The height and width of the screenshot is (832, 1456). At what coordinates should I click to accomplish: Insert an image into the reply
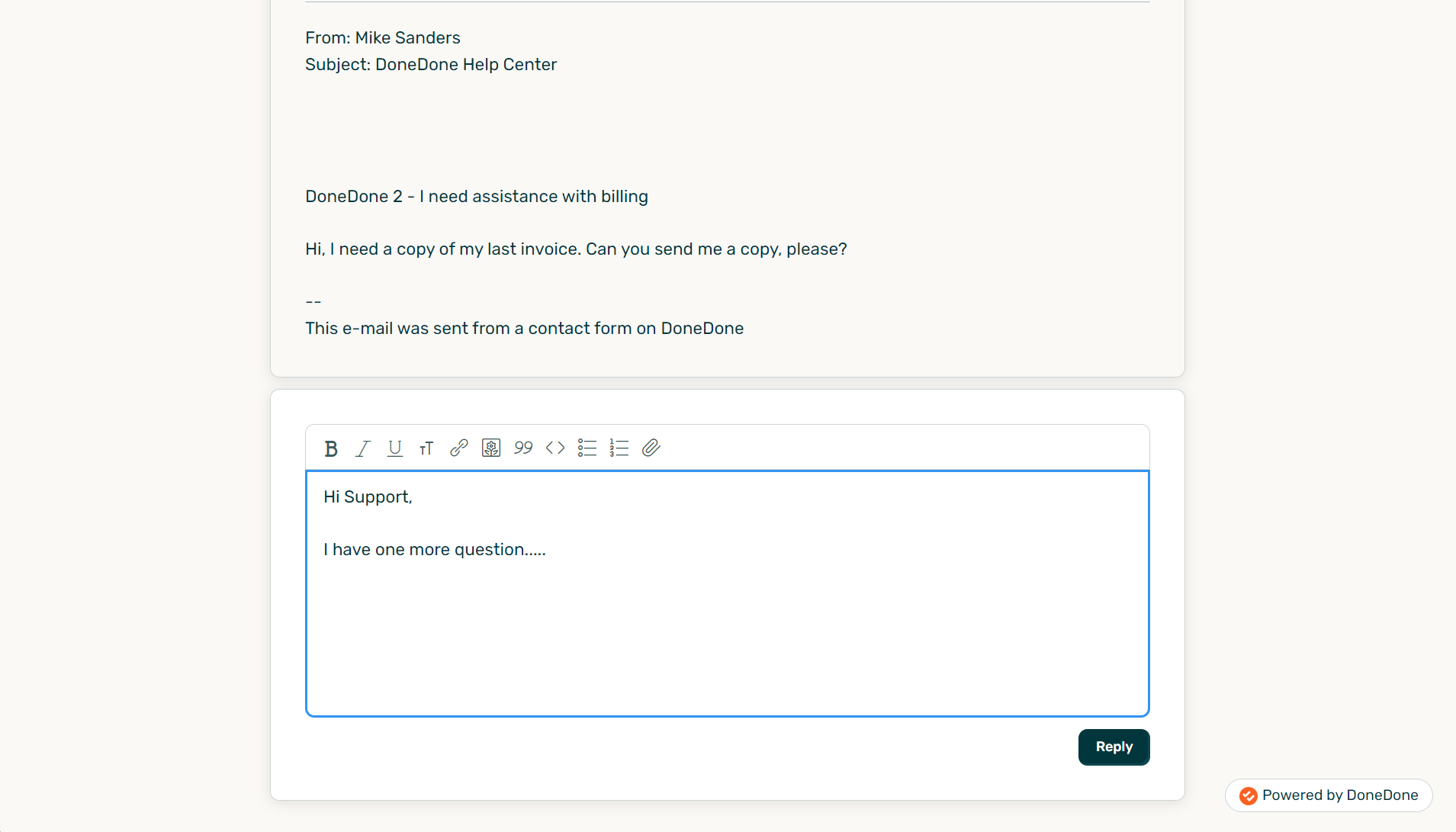490,448
